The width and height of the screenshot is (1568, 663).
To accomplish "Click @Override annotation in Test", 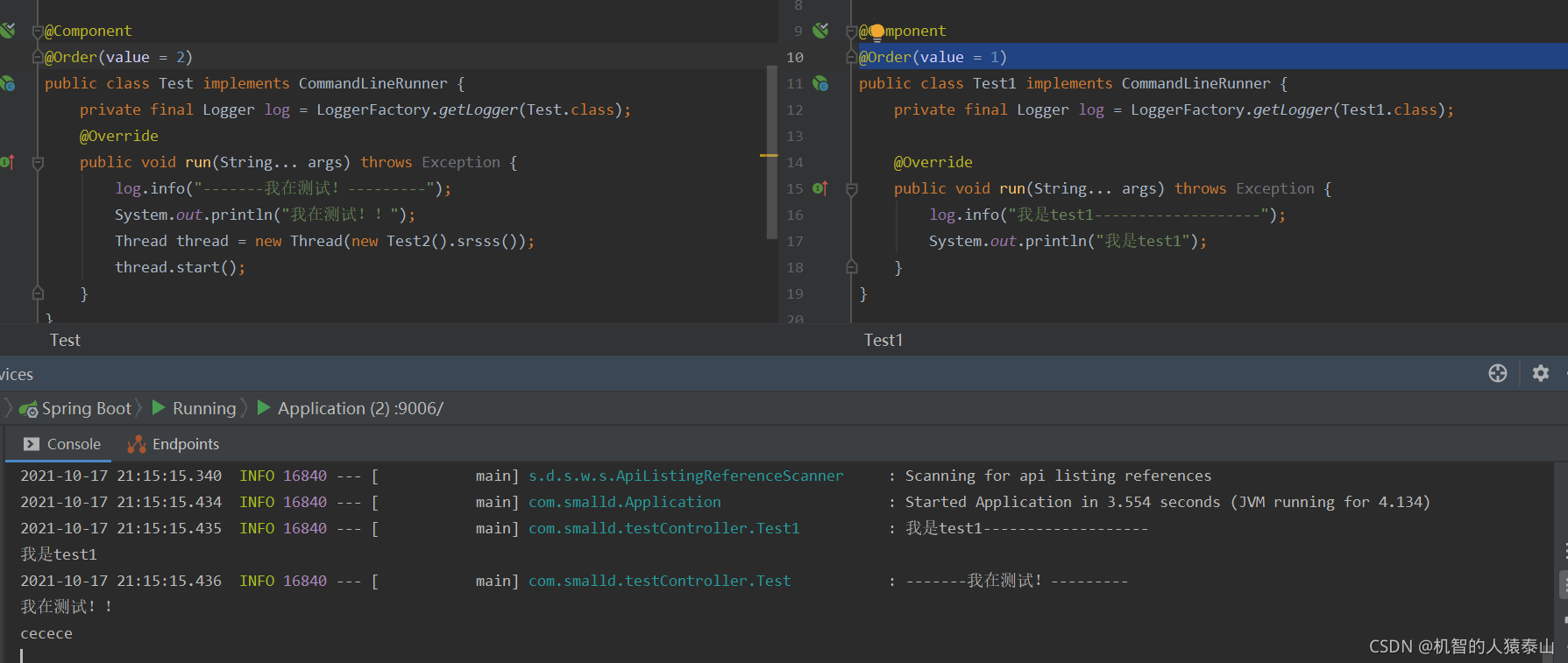I will tap(118, 136).
